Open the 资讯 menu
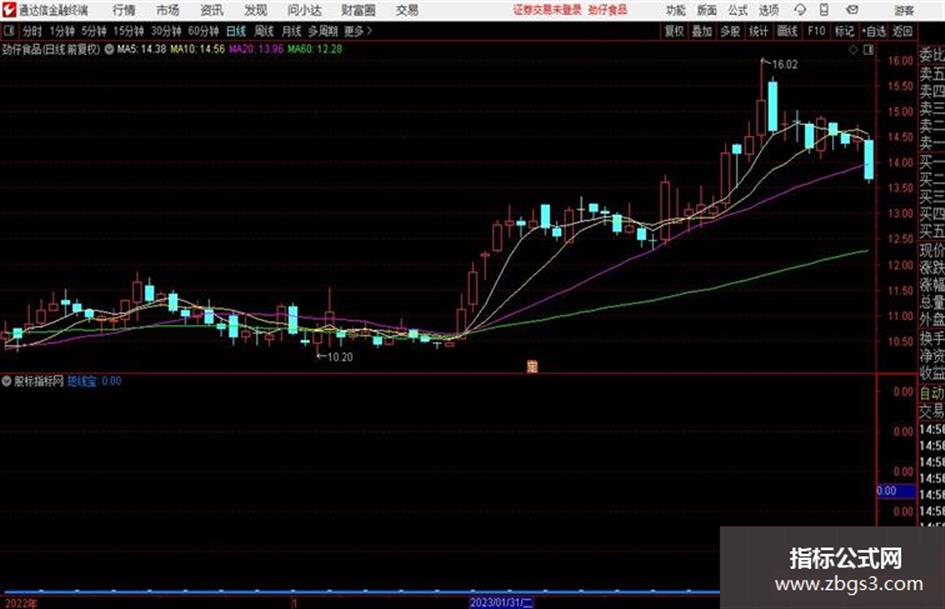This screenshot has height=609, width=945. (x=212, y=10)
